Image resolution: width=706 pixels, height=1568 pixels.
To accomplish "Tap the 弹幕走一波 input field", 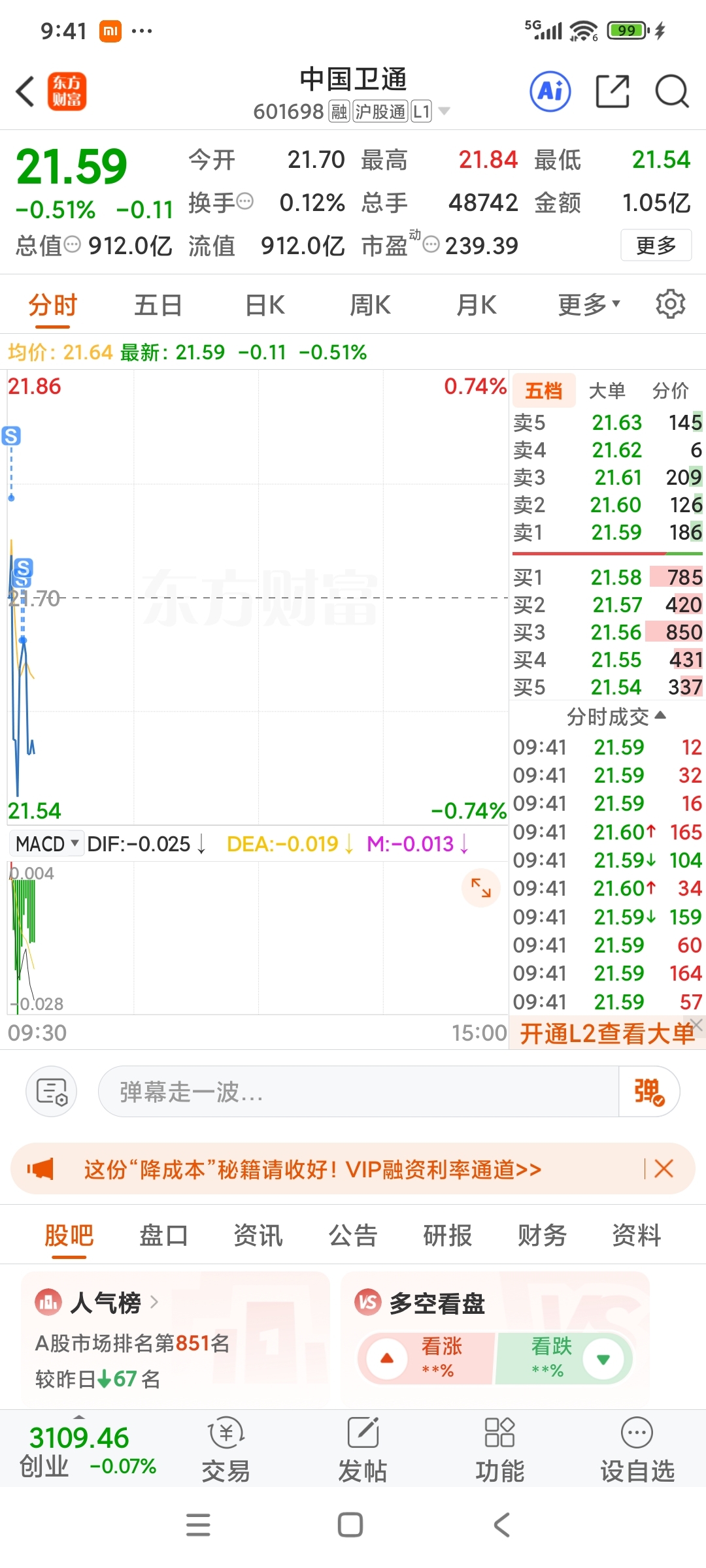I will 358,1092.
